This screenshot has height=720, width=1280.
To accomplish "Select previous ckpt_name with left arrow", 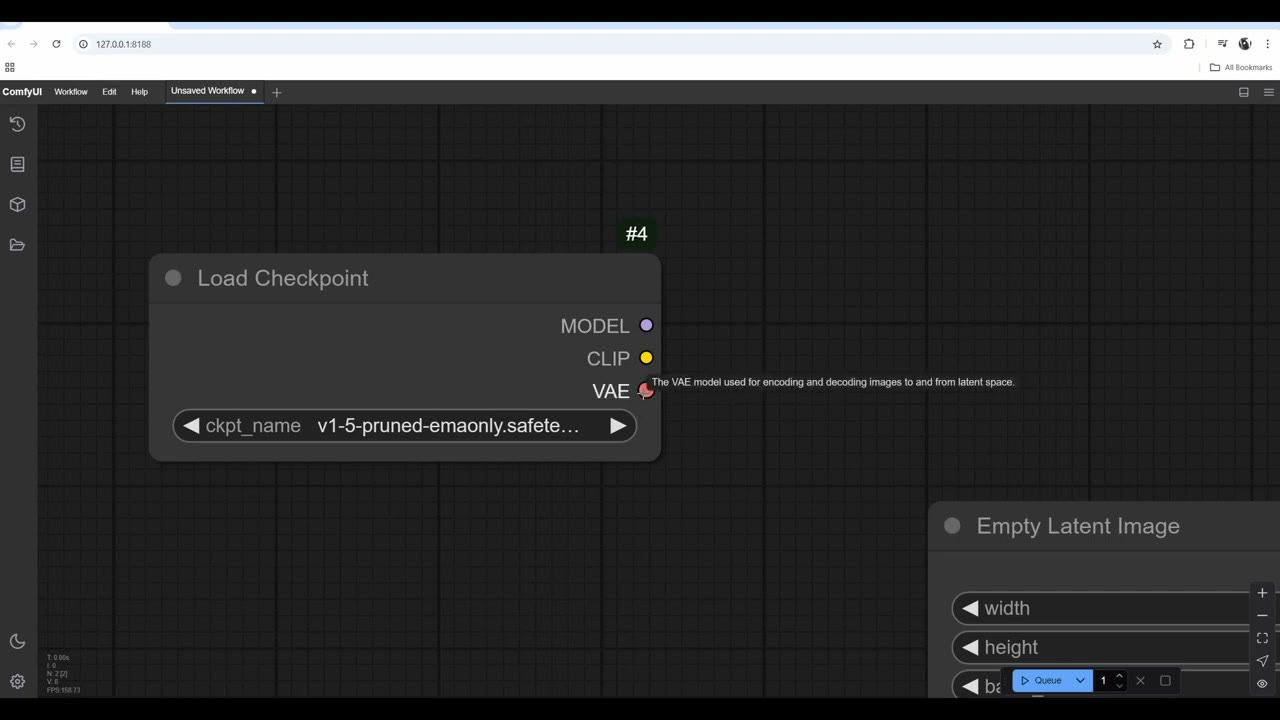I will [191, 426].
